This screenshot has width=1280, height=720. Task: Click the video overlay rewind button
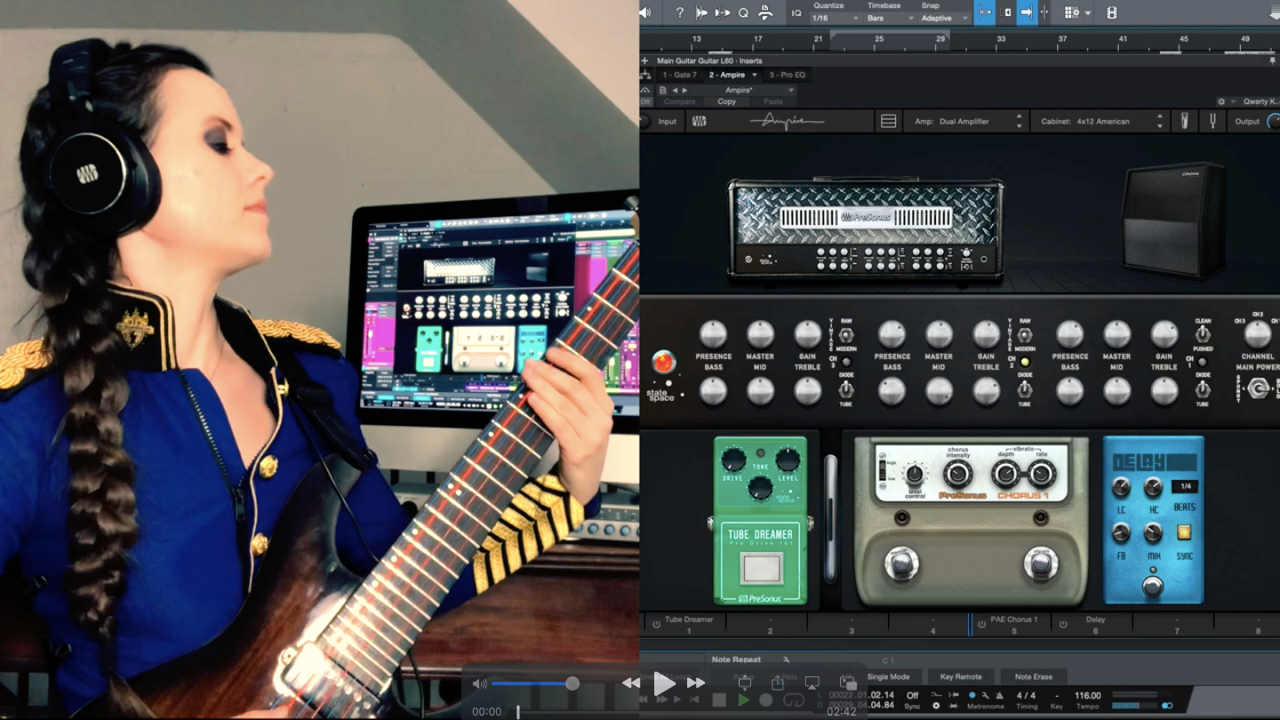(631, 683)
